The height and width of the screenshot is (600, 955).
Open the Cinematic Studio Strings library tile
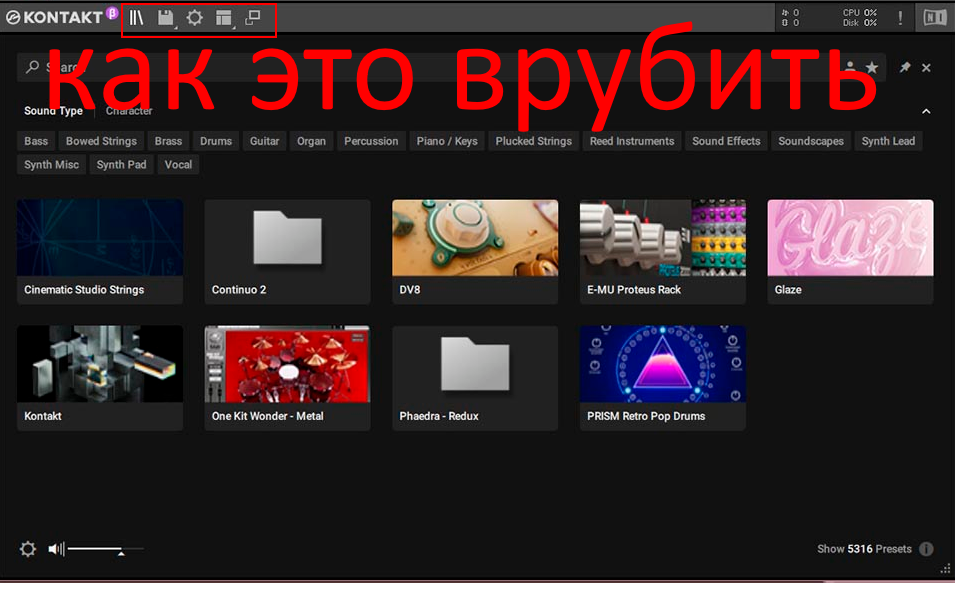(x=100, y=251)
